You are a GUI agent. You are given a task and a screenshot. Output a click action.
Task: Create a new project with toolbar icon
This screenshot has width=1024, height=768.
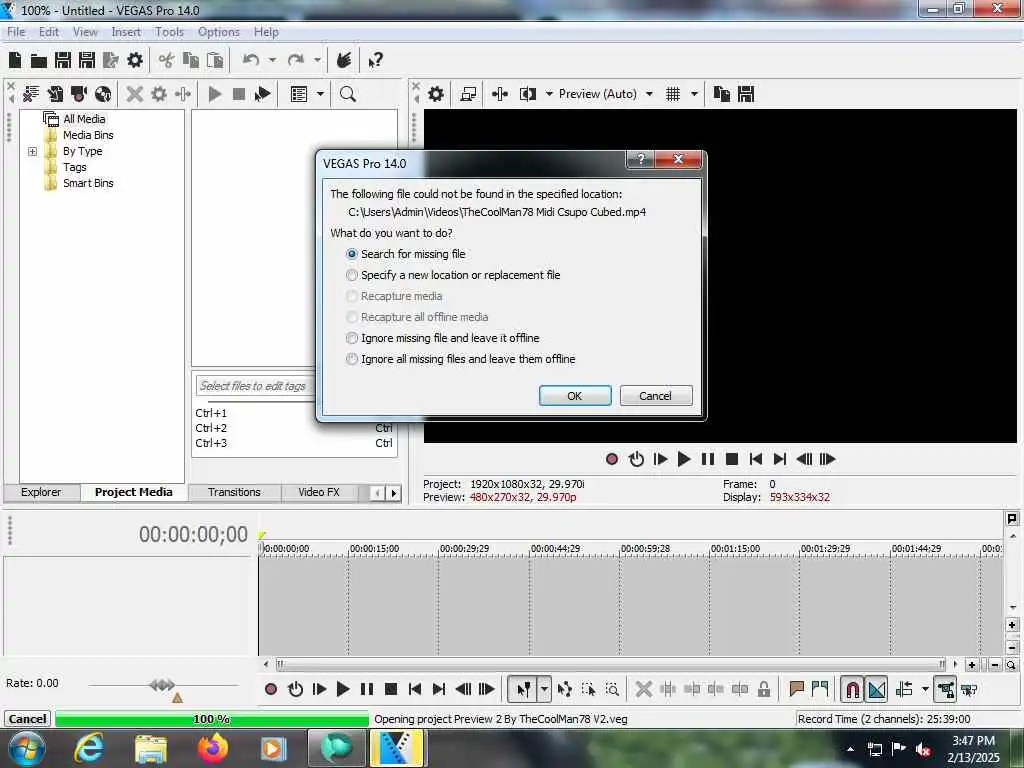tap(15, 61)
